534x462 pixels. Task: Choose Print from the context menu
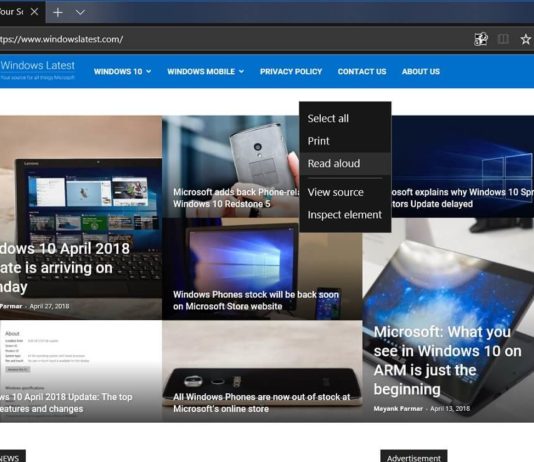pos(345,141)
